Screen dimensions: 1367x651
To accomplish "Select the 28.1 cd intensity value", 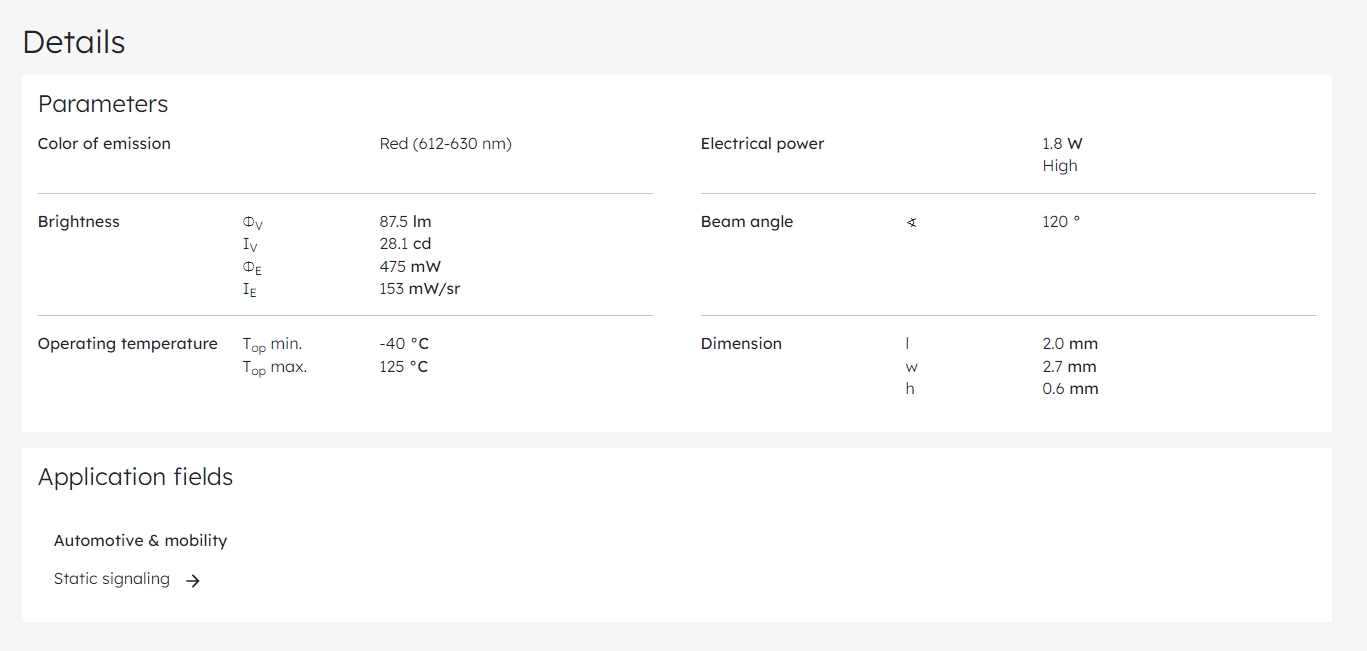I will pos(406,244).
